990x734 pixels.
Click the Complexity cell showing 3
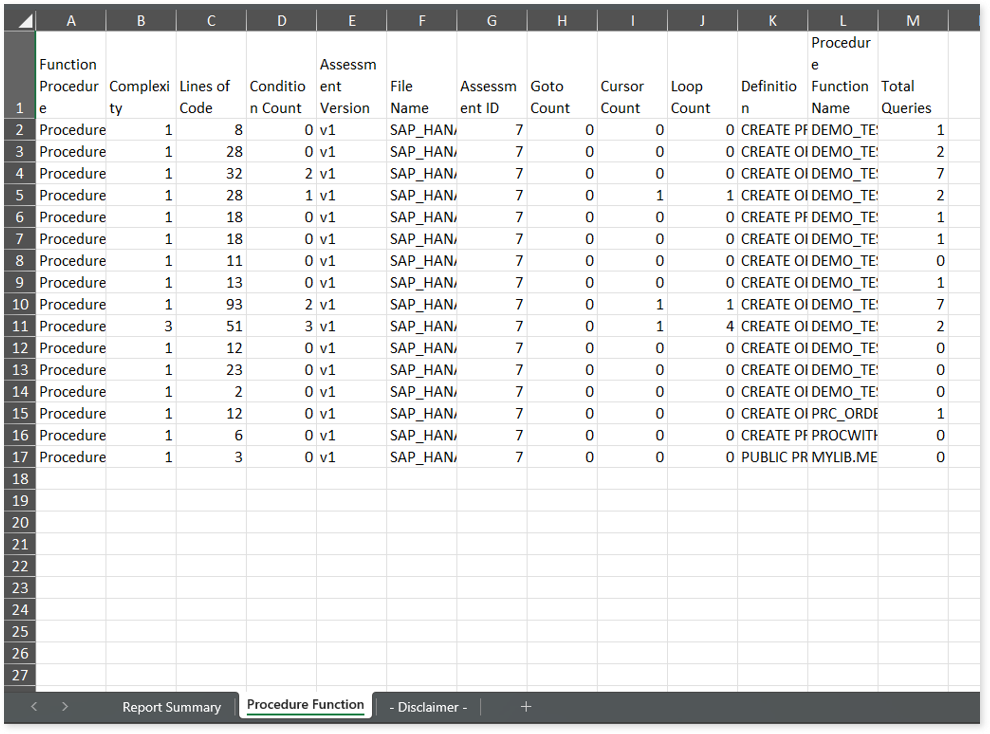pyautogui.click(x=141, y=326)
